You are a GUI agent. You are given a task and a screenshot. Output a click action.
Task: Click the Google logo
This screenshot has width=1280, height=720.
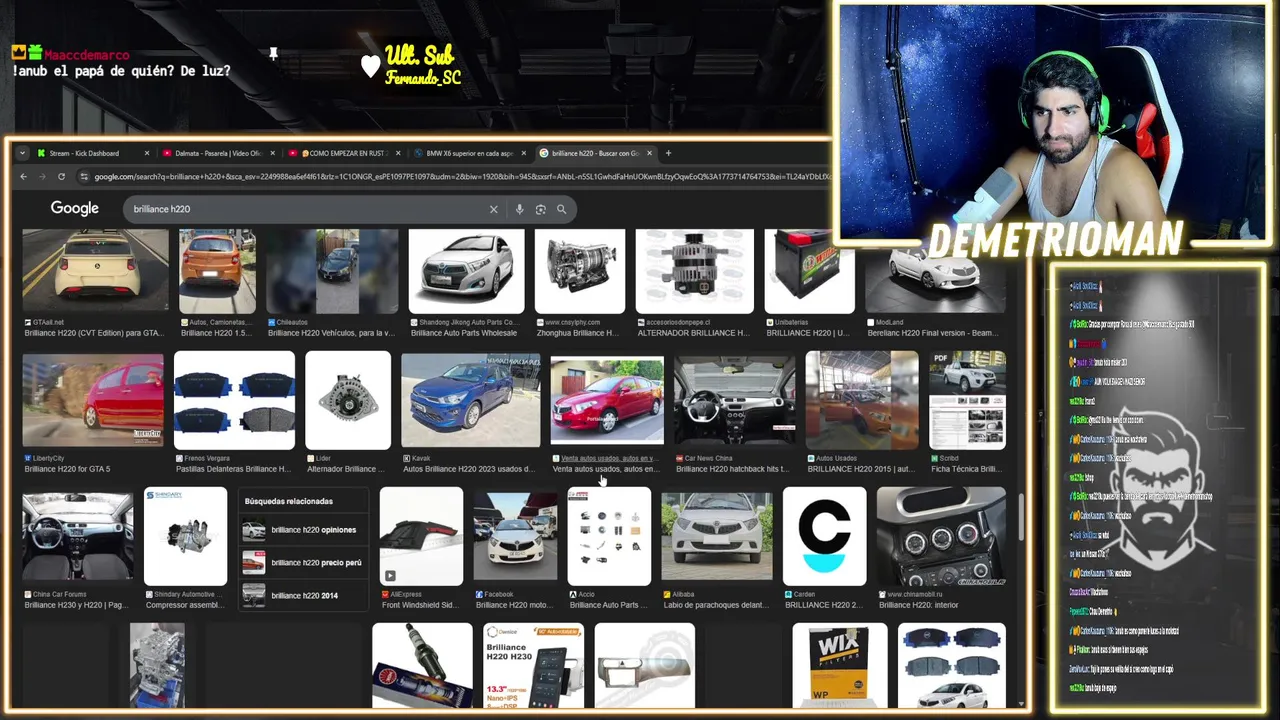click(x=75, y=208)
